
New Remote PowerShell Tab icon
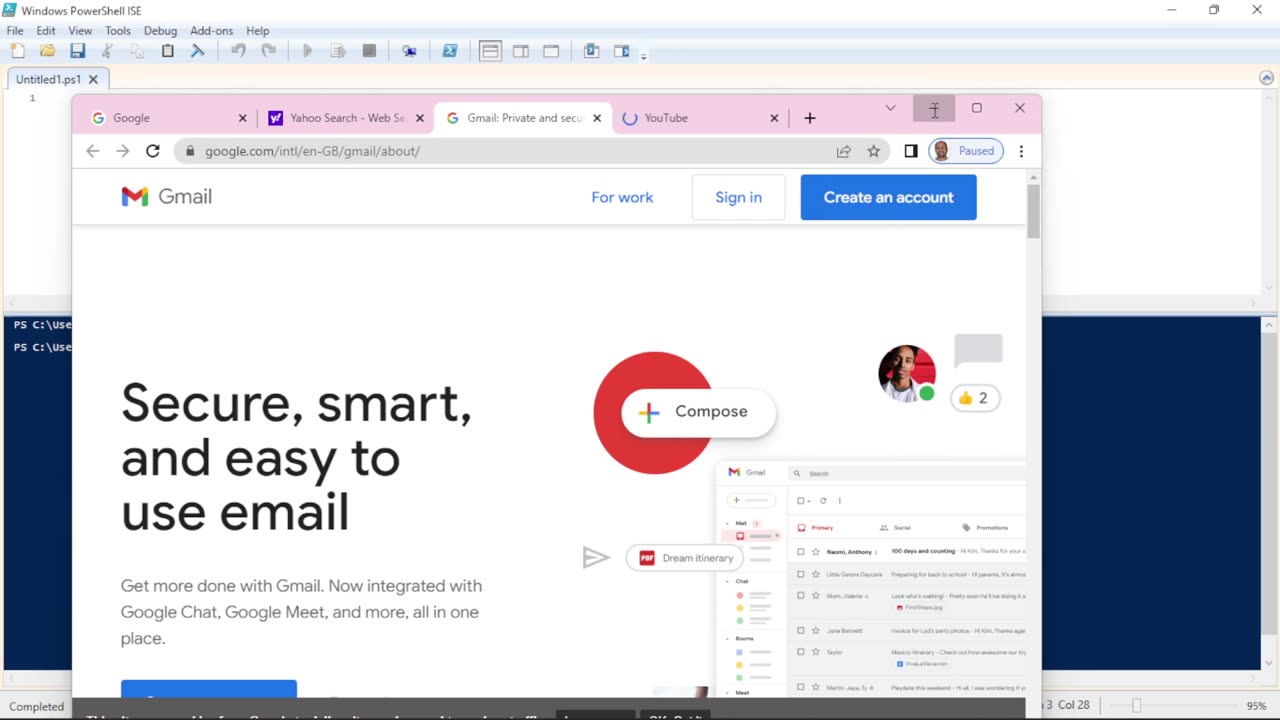click(x=409, y=51)
